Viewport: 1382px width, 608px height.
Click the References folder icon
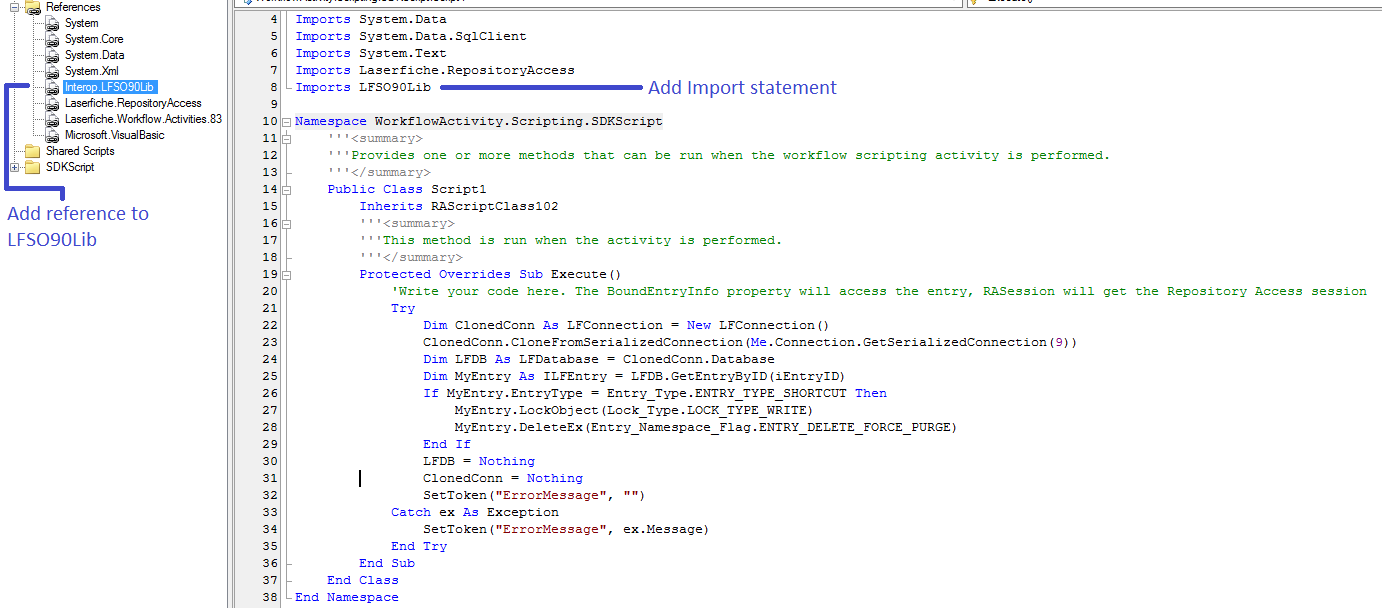point(33,7)
